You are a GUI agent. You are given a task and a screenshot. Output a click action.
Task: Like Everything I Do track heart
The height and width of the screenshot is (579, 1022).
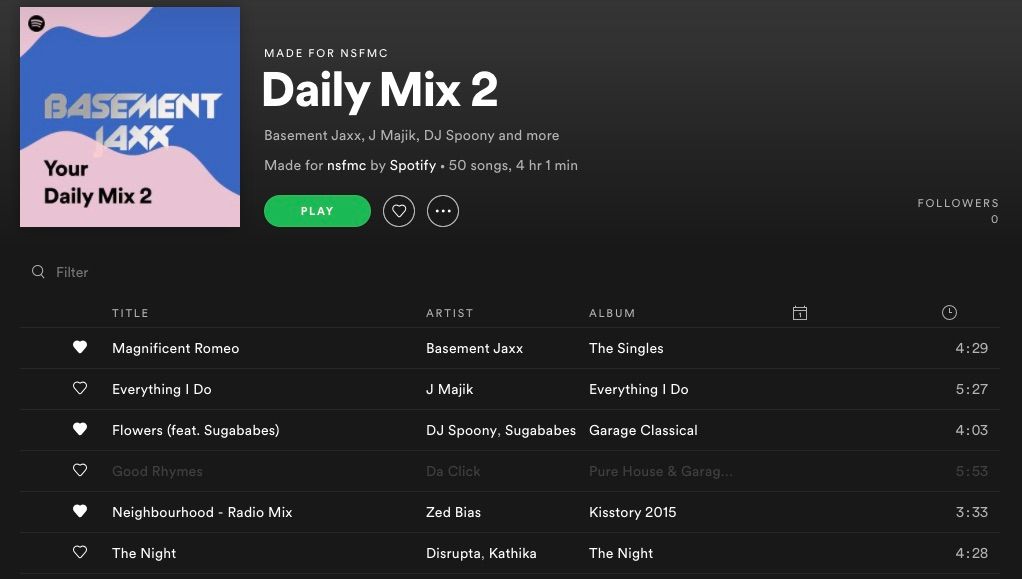click(x=80, y=388)
